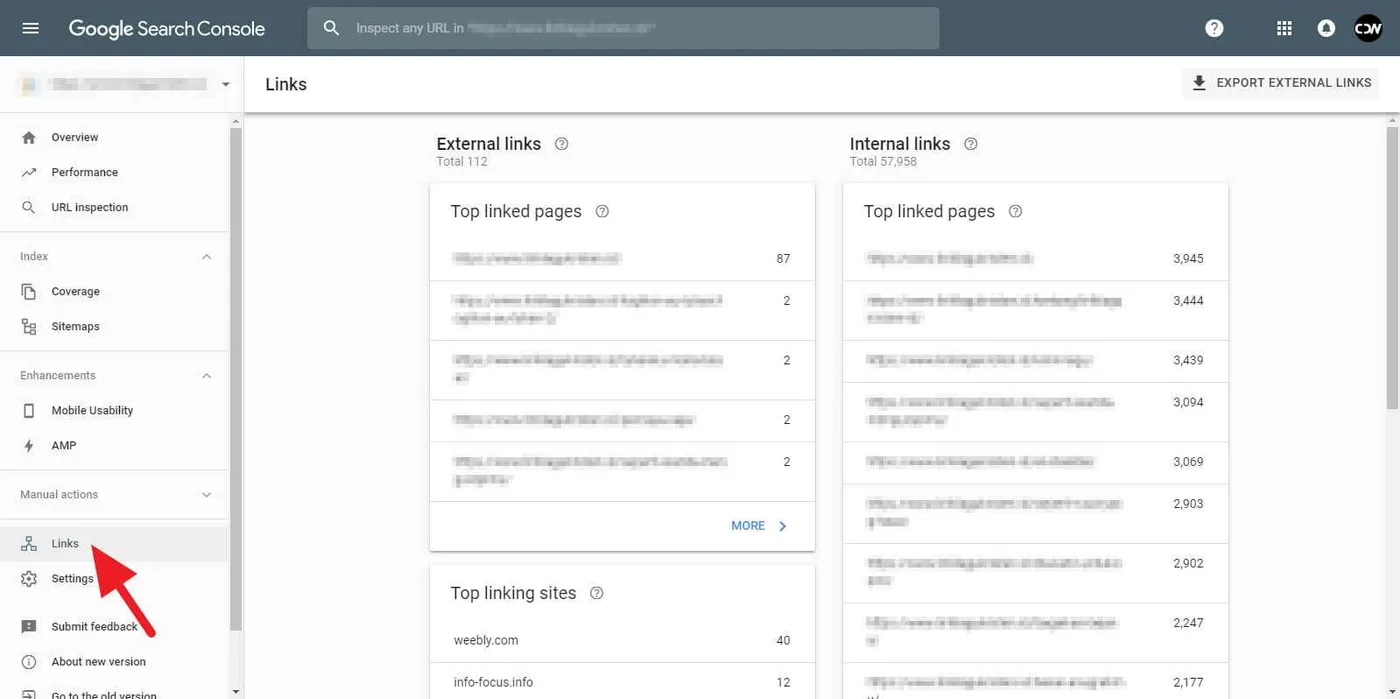This screenshot has height=699, width=1400.
Task: Click the AMP lightning bolt icon
Action: coord(29,445)
